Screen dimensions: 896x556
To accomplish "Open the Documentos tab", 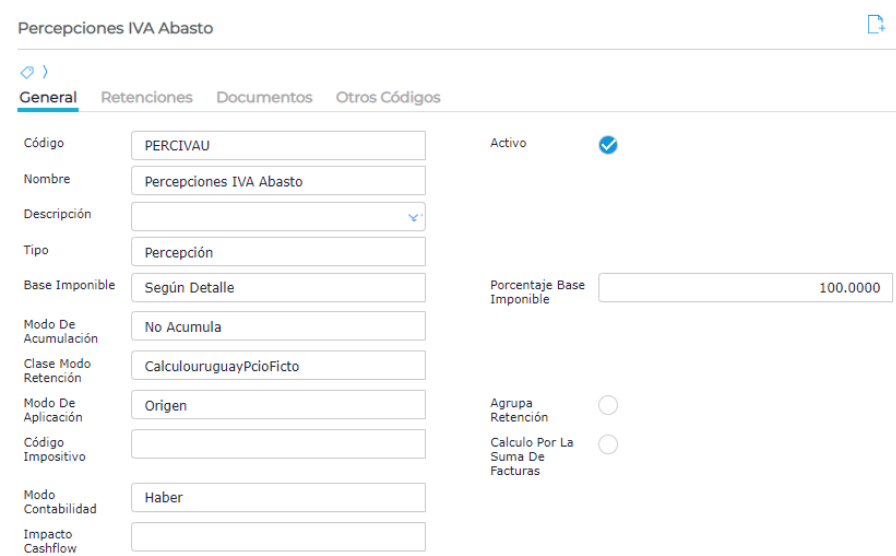I will pyautogui.click(x=264, y=97).
